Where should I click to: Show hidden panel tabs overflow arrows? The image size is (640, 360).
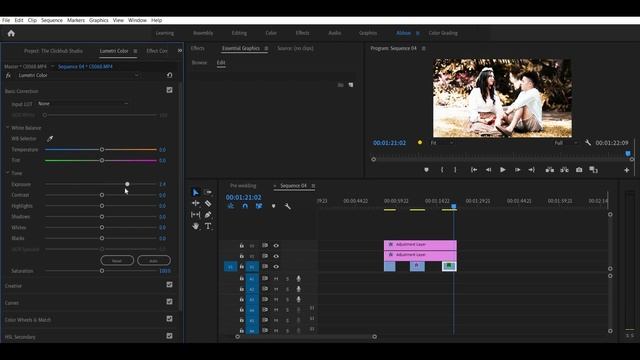click(x=180, y=51)
